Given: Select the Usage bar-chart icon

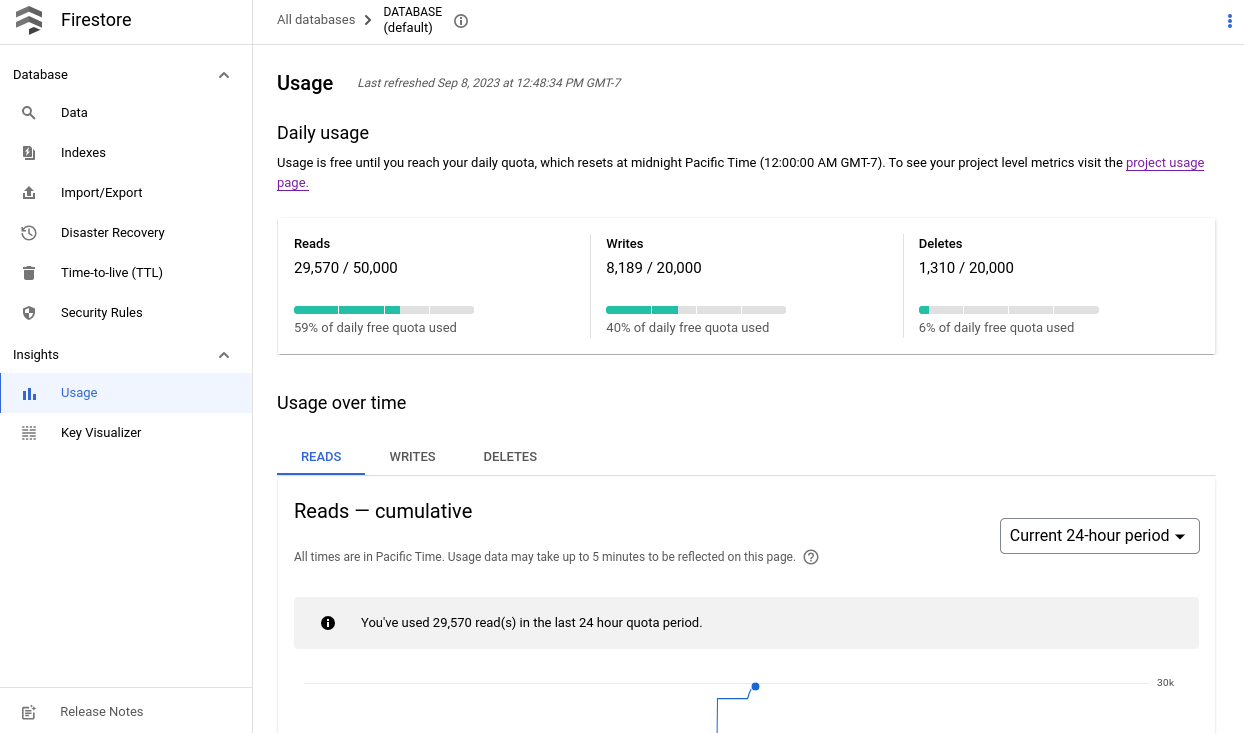Looking at the screenshot, I should [29, 392].
